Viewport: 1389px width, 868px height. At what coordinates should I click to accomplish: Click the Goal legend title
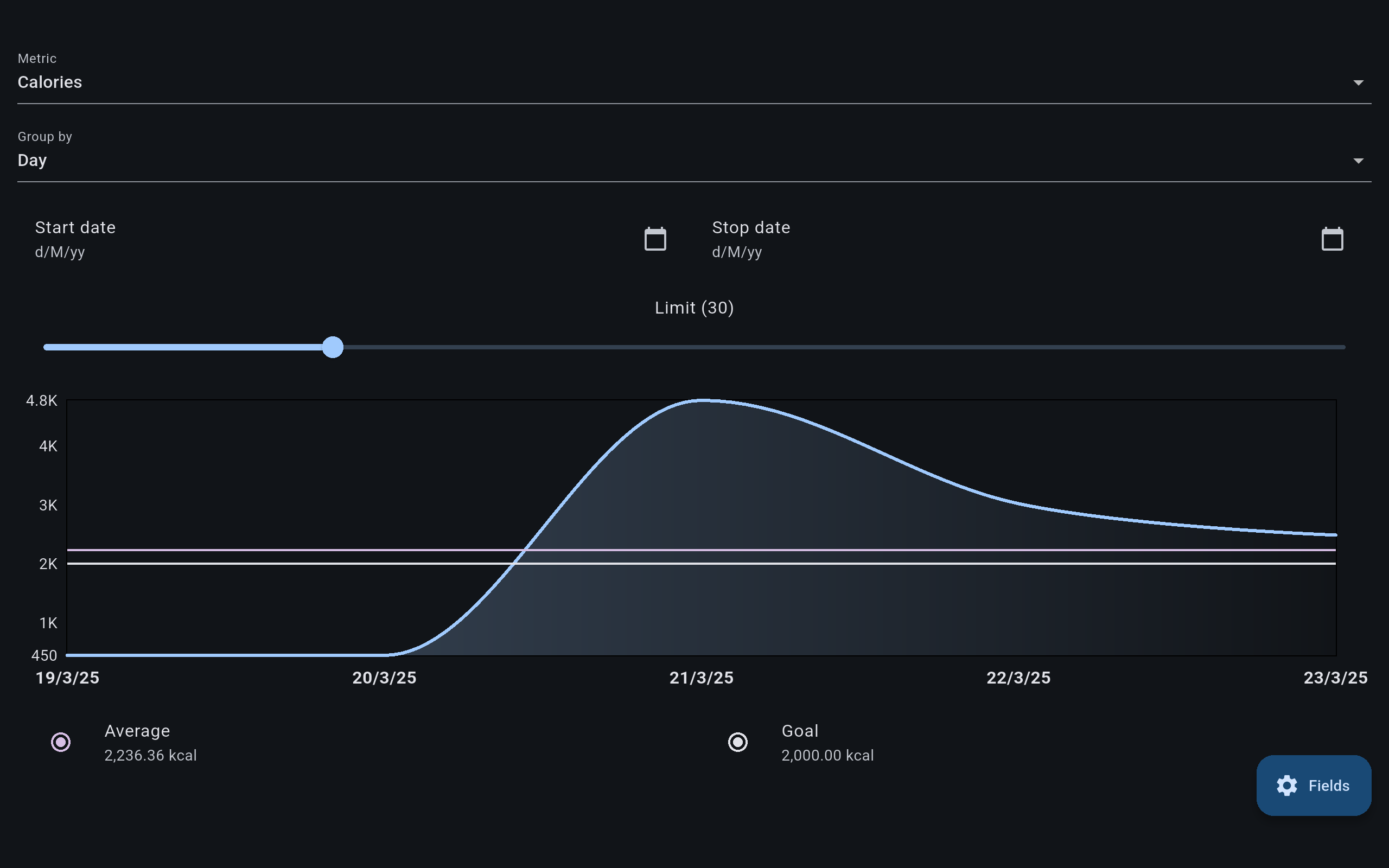pyautogui.click(x=800, y=731)
